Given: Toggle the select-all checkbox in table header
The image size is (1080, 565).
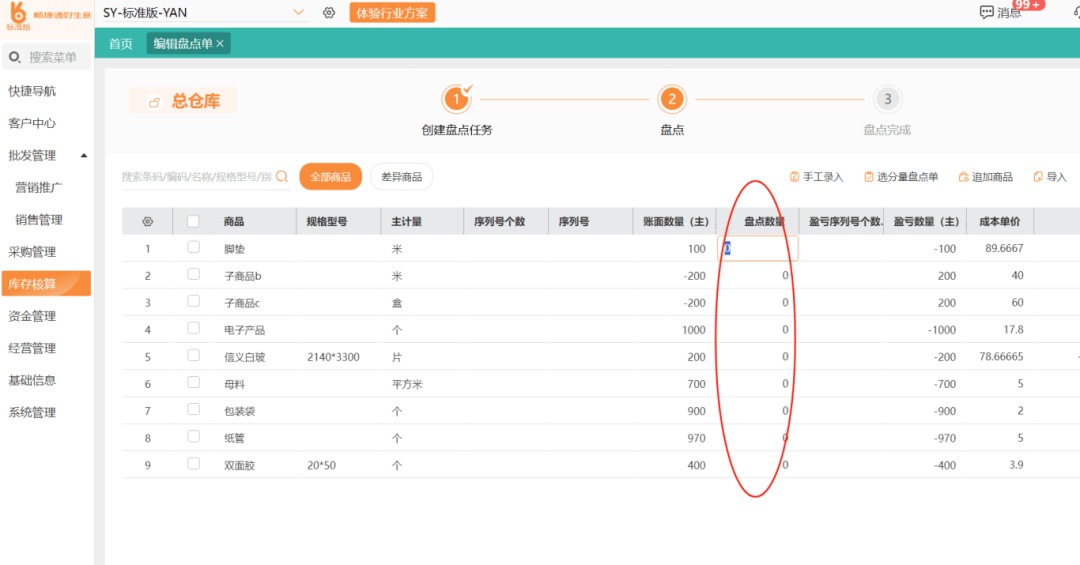Looking at the screenshot, I should point(193,221).
